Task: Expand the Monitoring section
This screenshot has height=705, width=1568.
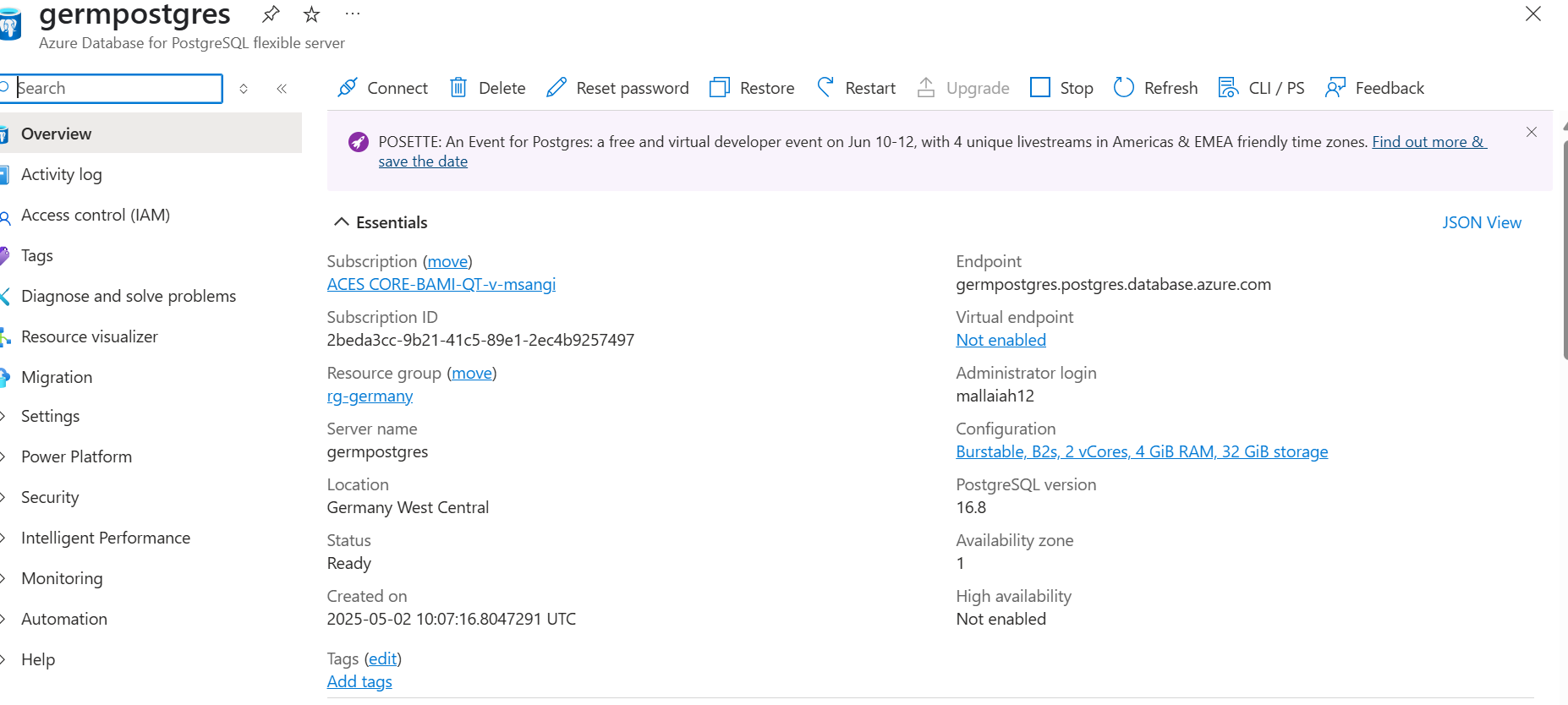Action: pos(150,578)
